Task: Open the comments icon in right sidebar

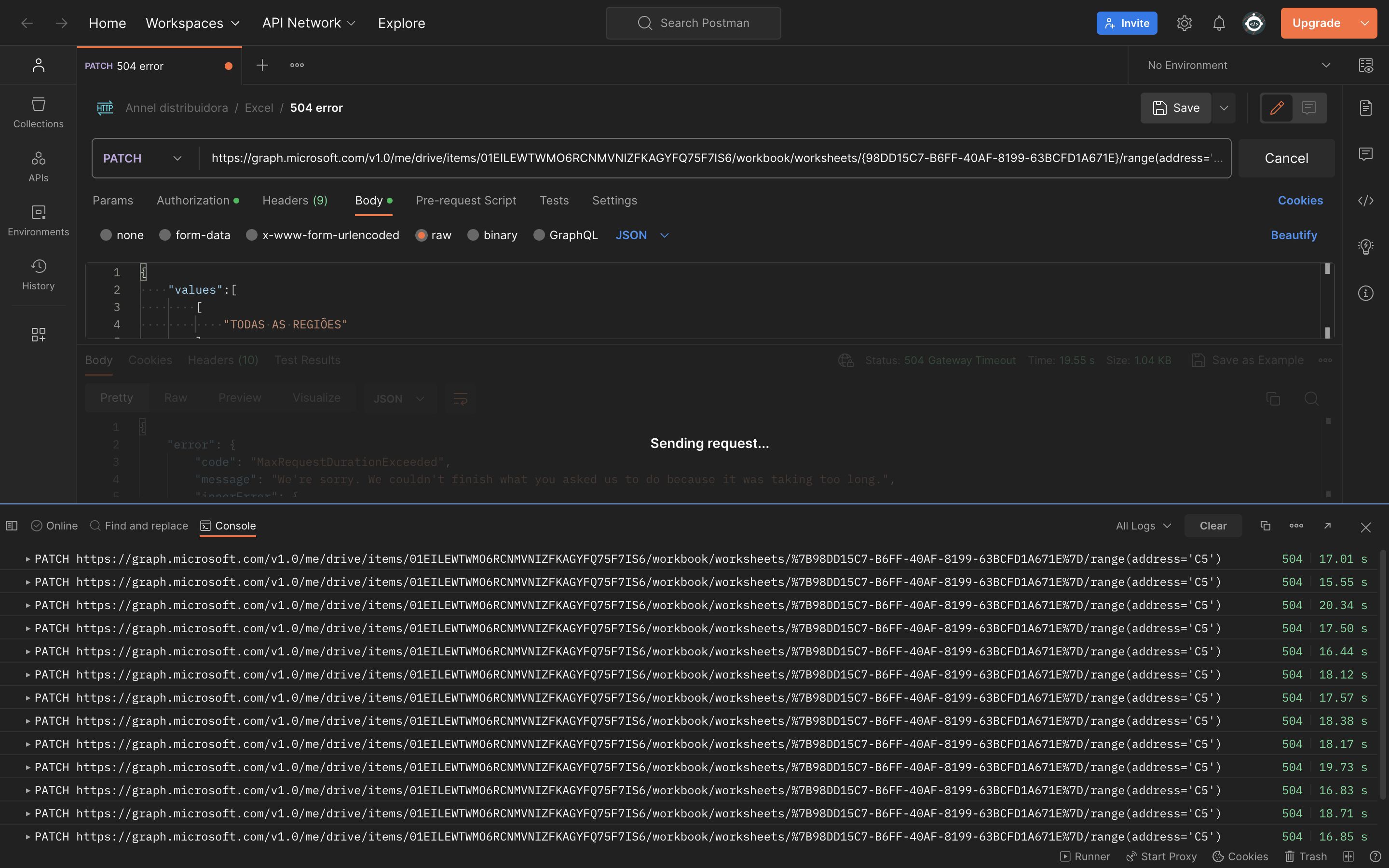Action: click(x=1365, y=154)
